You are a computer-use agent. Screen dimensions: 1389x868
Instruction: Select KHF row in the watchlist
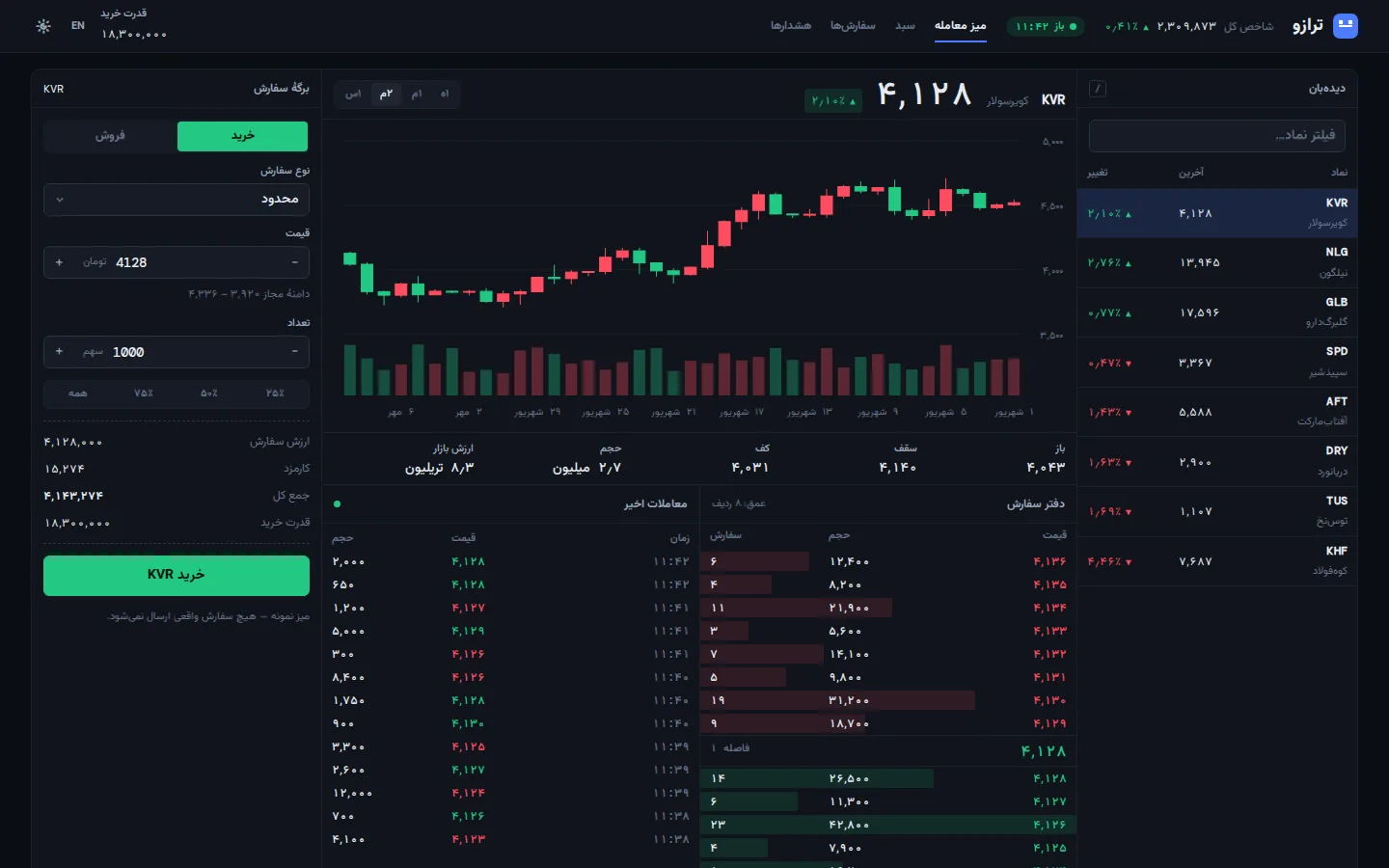click(x=1217, y=561)
